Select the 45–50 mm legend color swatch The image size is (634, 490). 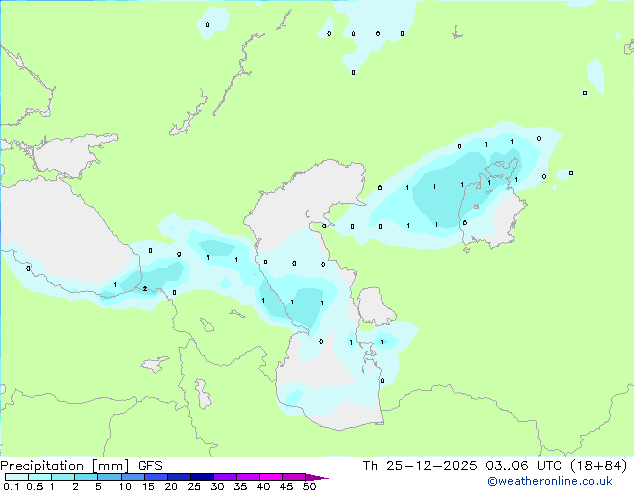tap(294, 477)
